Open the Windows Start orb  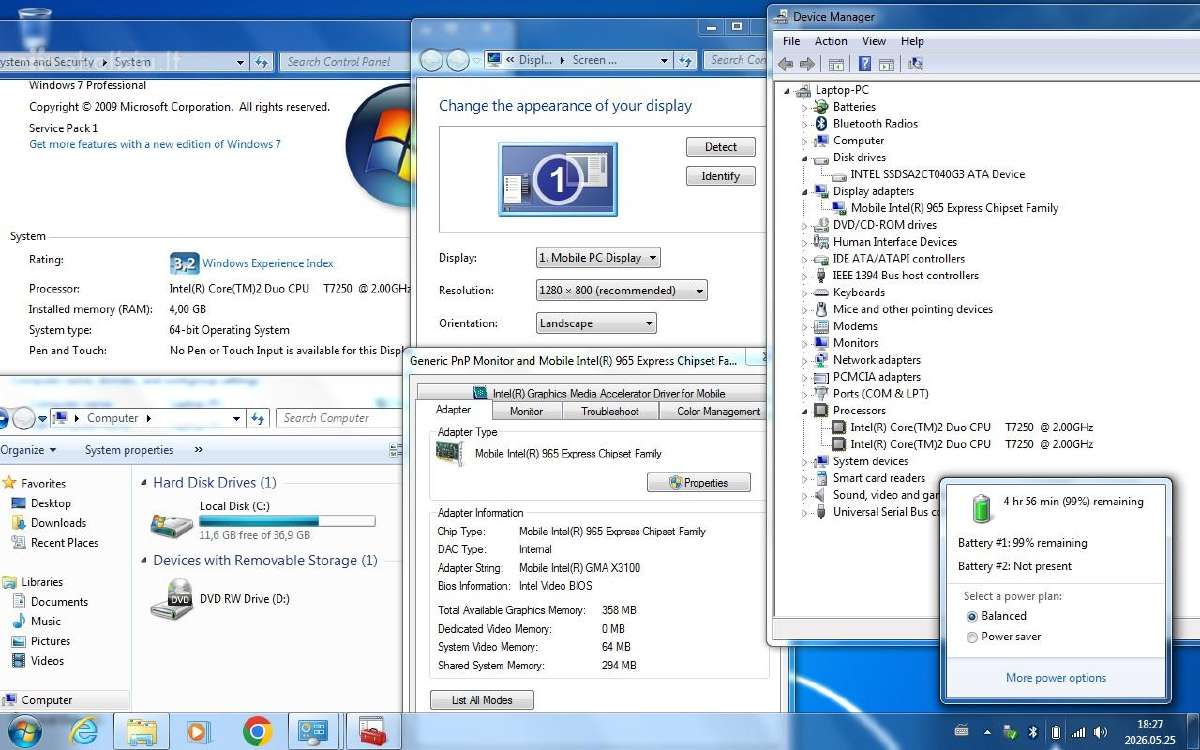24,732
